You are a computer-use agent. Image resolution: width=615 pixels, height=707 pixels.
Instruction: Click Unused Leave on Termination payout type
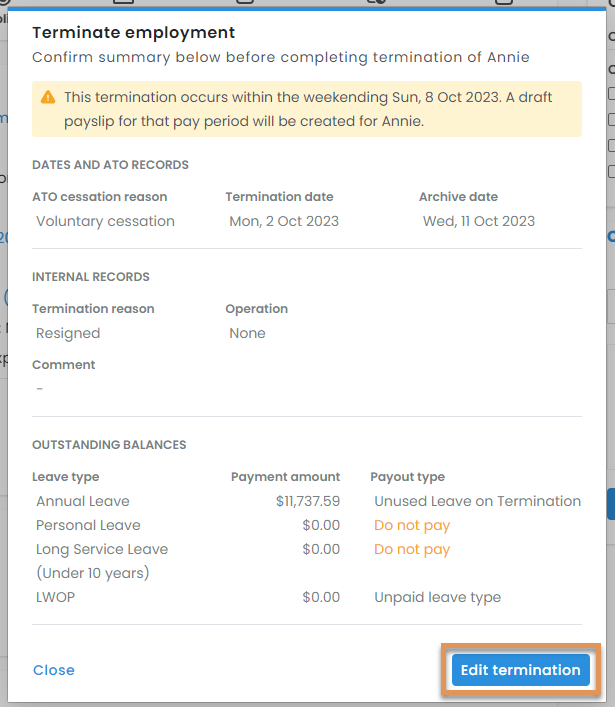(x=477, y=501)
